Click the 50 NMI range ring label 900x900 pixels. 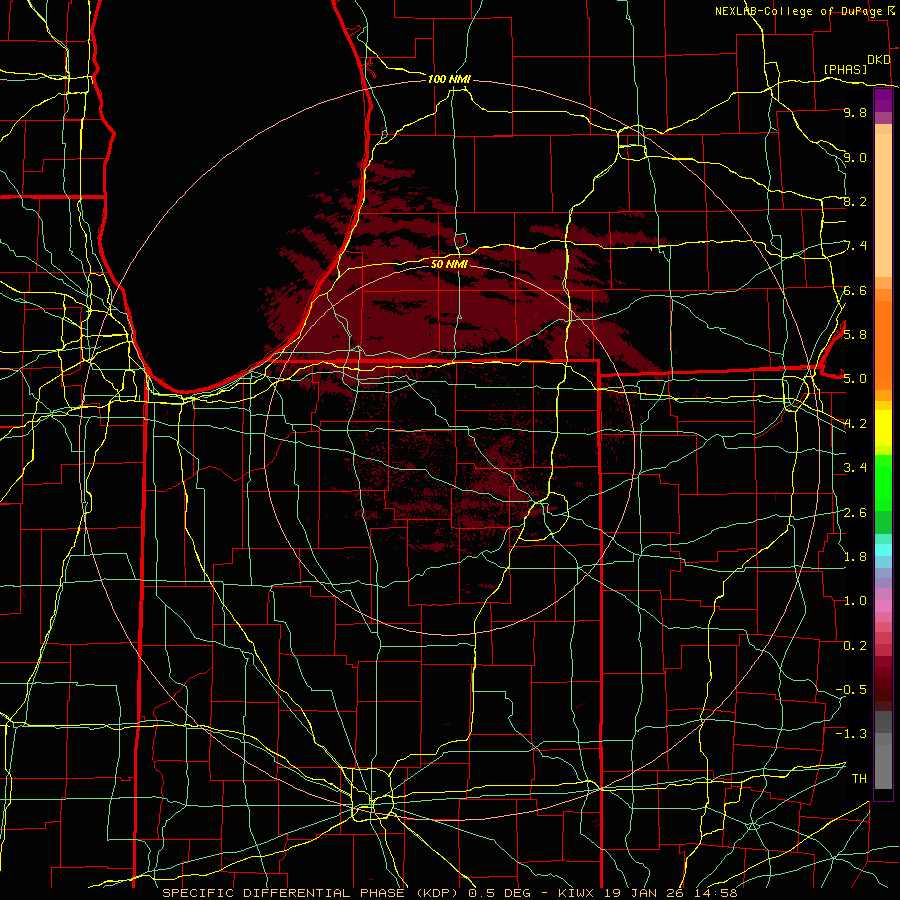[x=449, y=264]
